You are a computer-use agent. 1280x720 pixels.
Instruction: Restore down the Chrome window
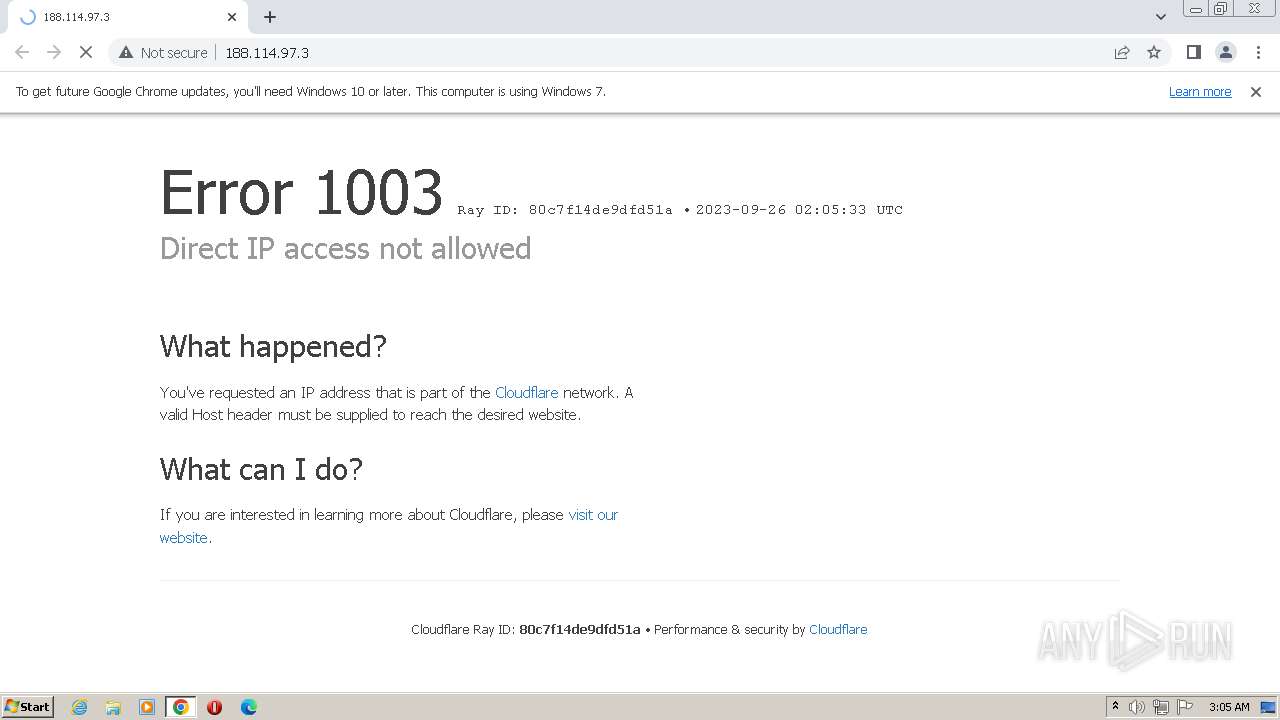tap(1221, 9)
